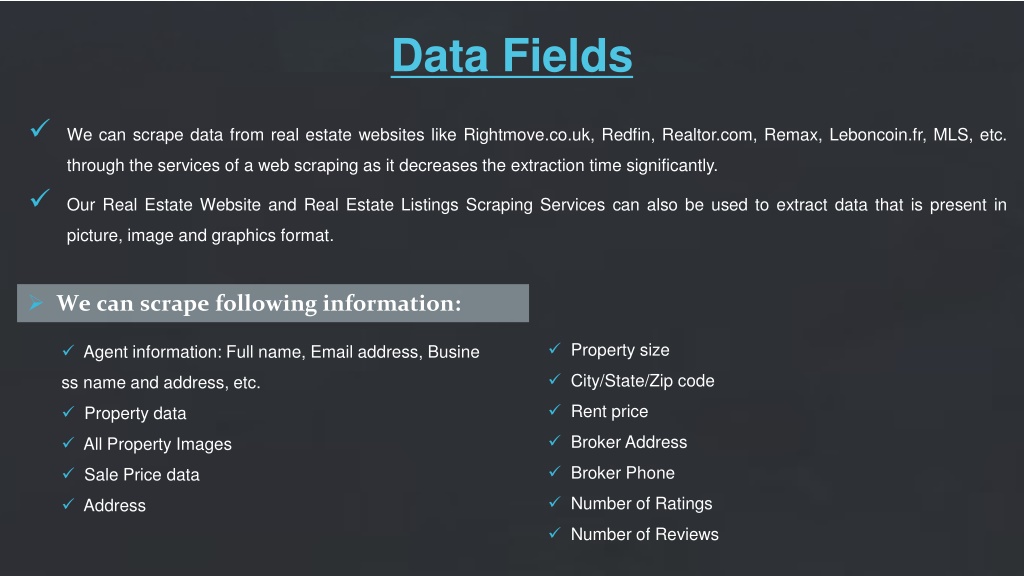Select the 'We can scrape following information' banner
This screenshot has width=1024, height=576.
(x=273, y=303)
